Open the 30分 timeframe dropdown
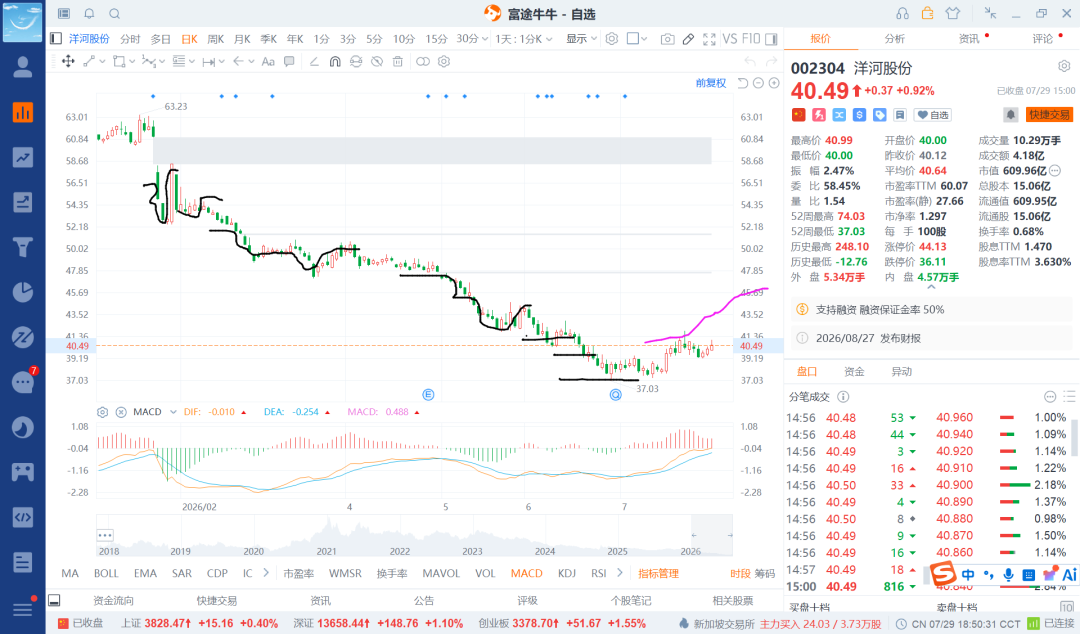Viewport: 1080px width, 634px height. tap(472, 39)
